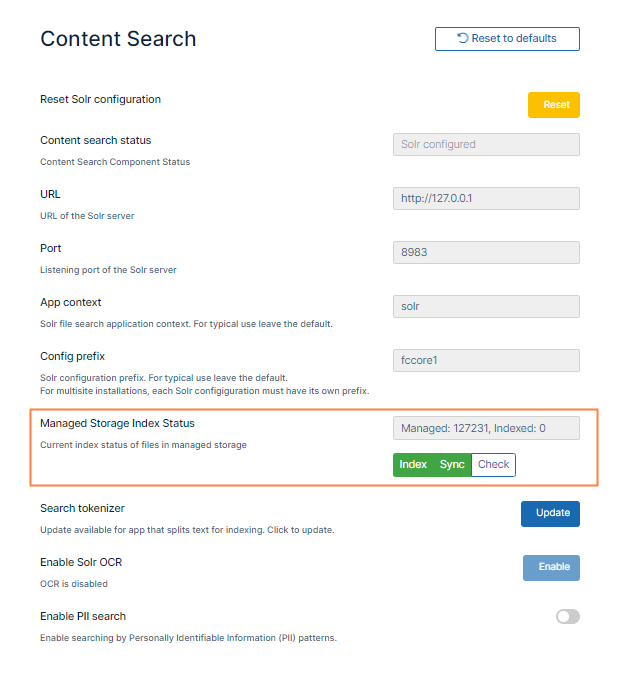This screenshot has height=679, width=618.
Task: Click the 'Managed Storage Index Status' label
Action: [117, 423]
